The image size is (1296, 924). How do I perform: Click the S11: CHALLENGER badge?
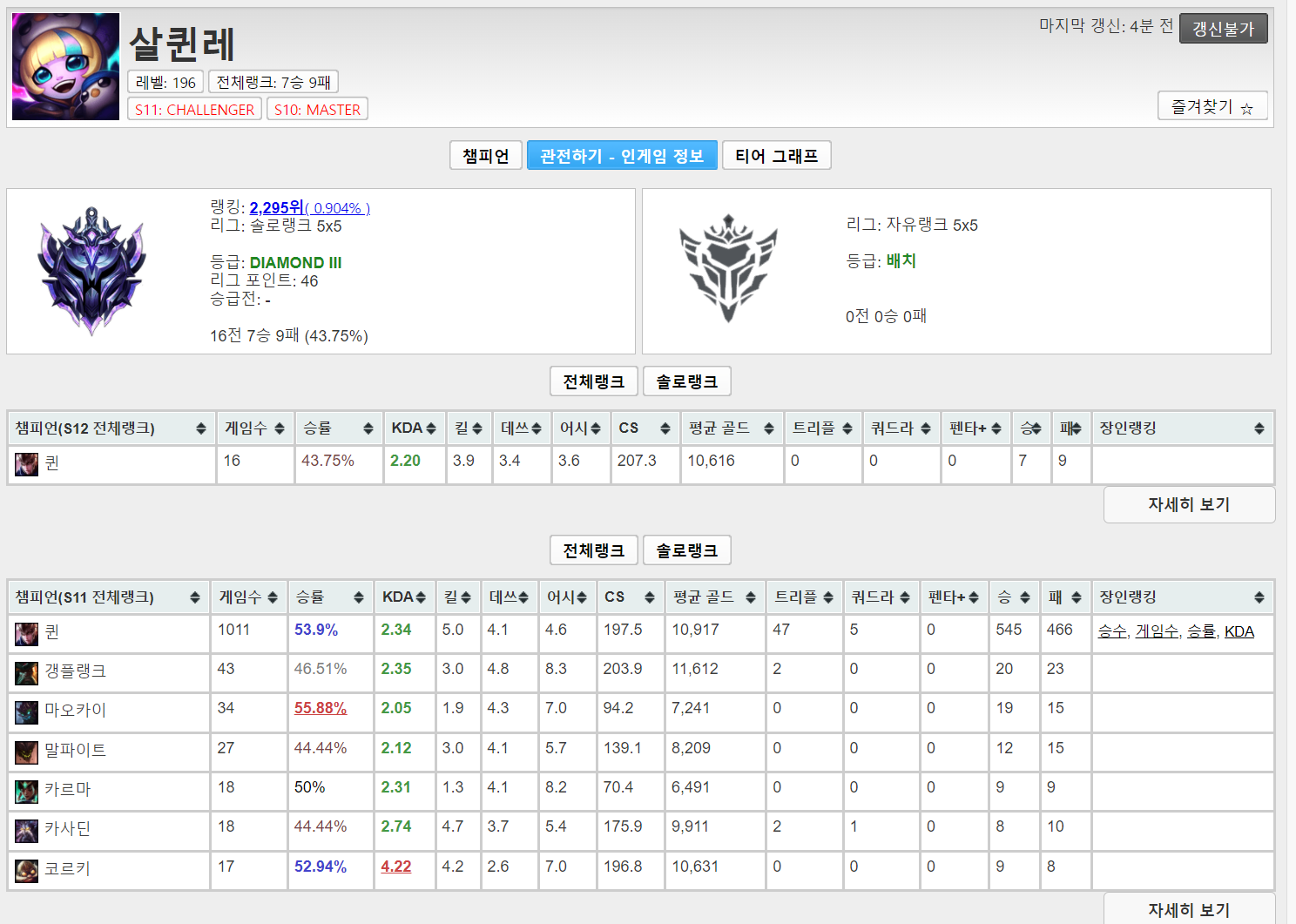(x=194, y=109)
